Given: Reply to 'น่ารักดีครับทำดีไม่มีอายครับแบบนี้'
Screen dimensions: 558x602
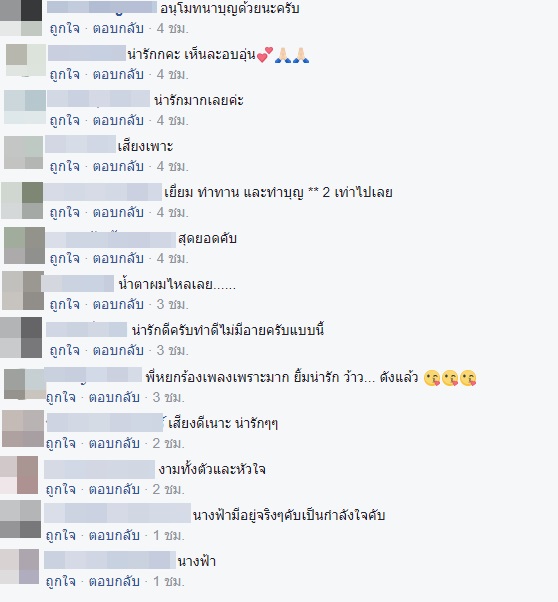Looking at the screenshot, I should tap(118, 351).
